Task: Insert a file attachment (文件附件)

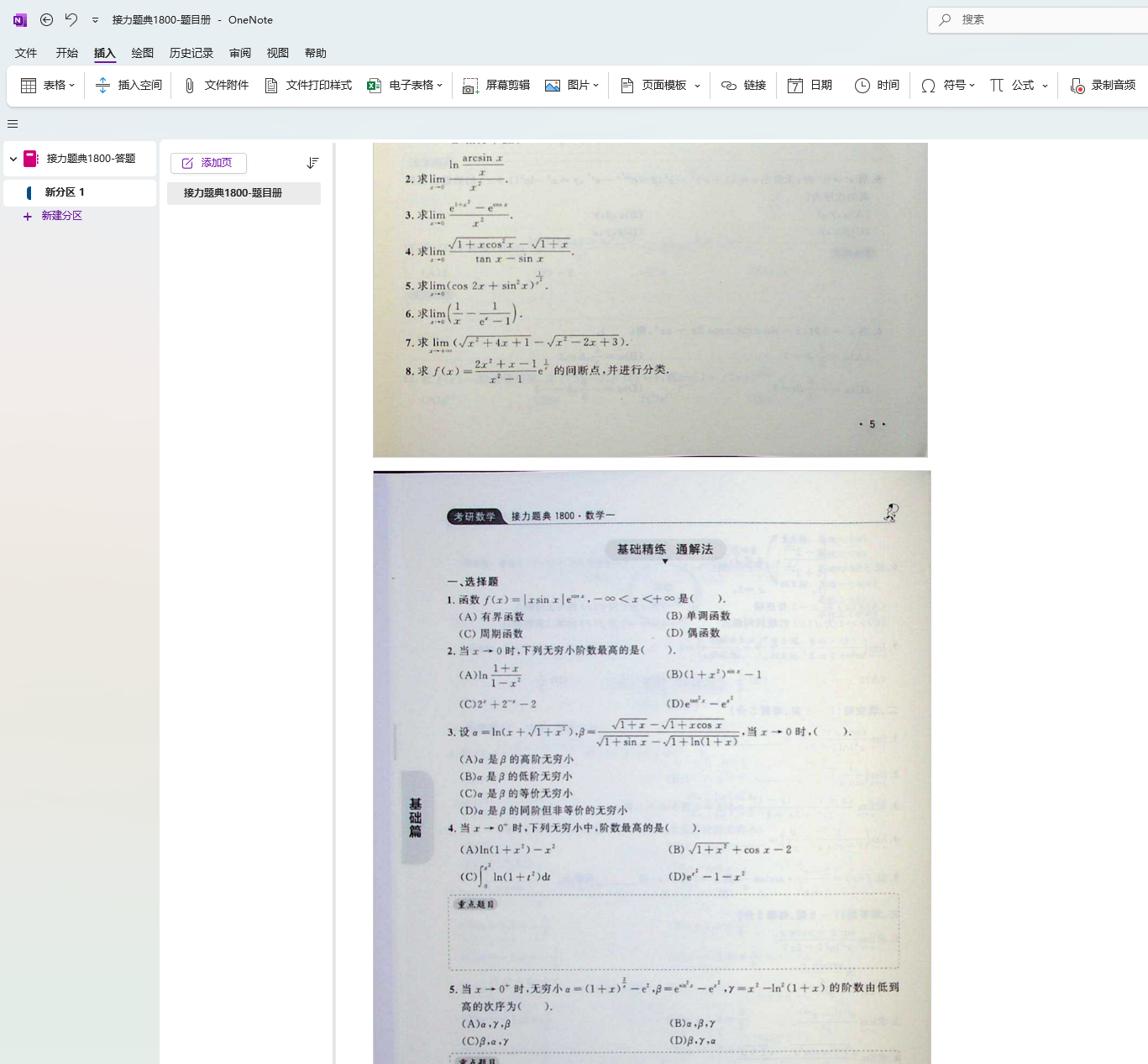Action: (x=214, y=85)
